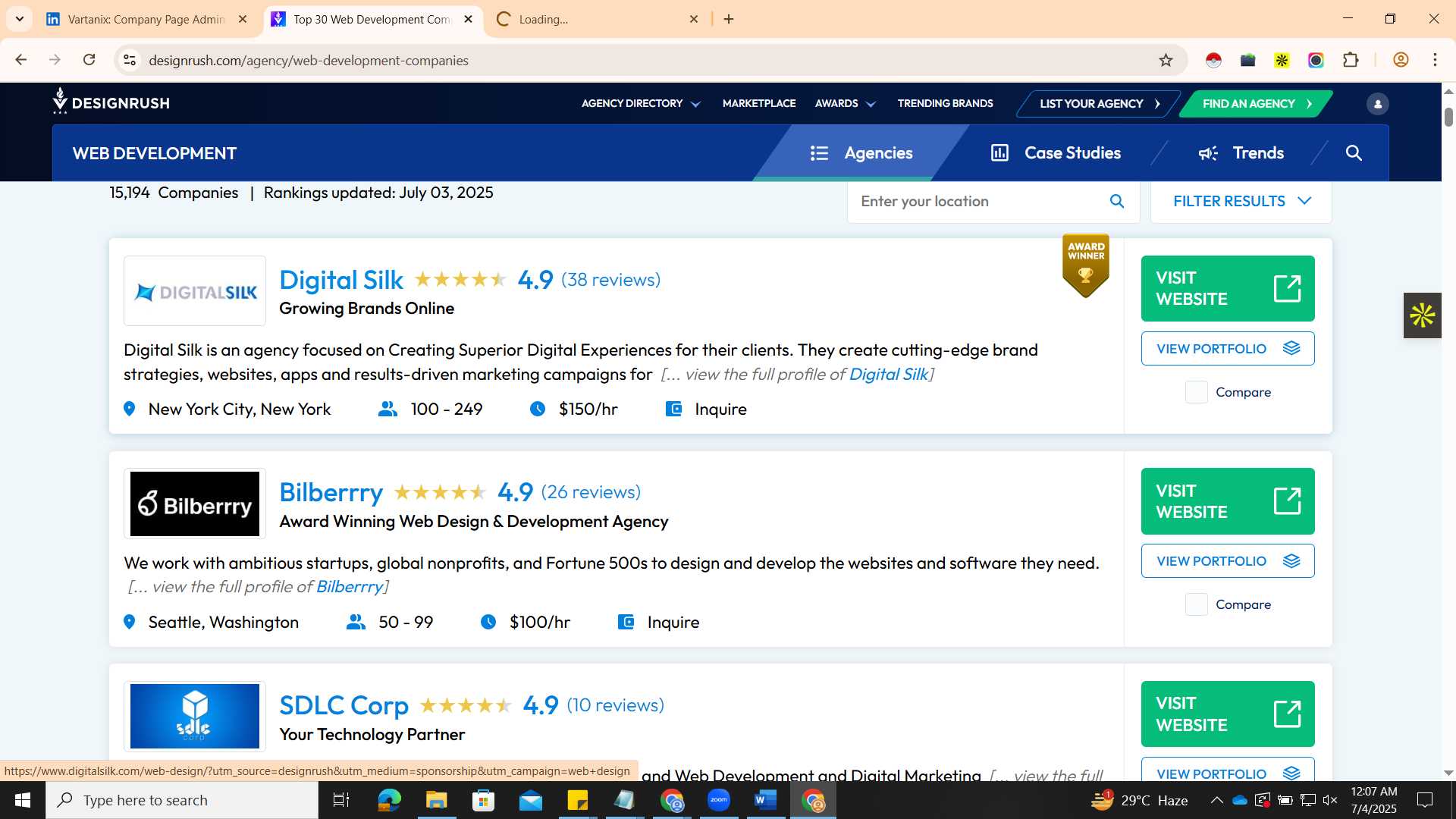Switch to the Case Studies tab
This screenshot has width=1456, height=819.
point(1056,153)
